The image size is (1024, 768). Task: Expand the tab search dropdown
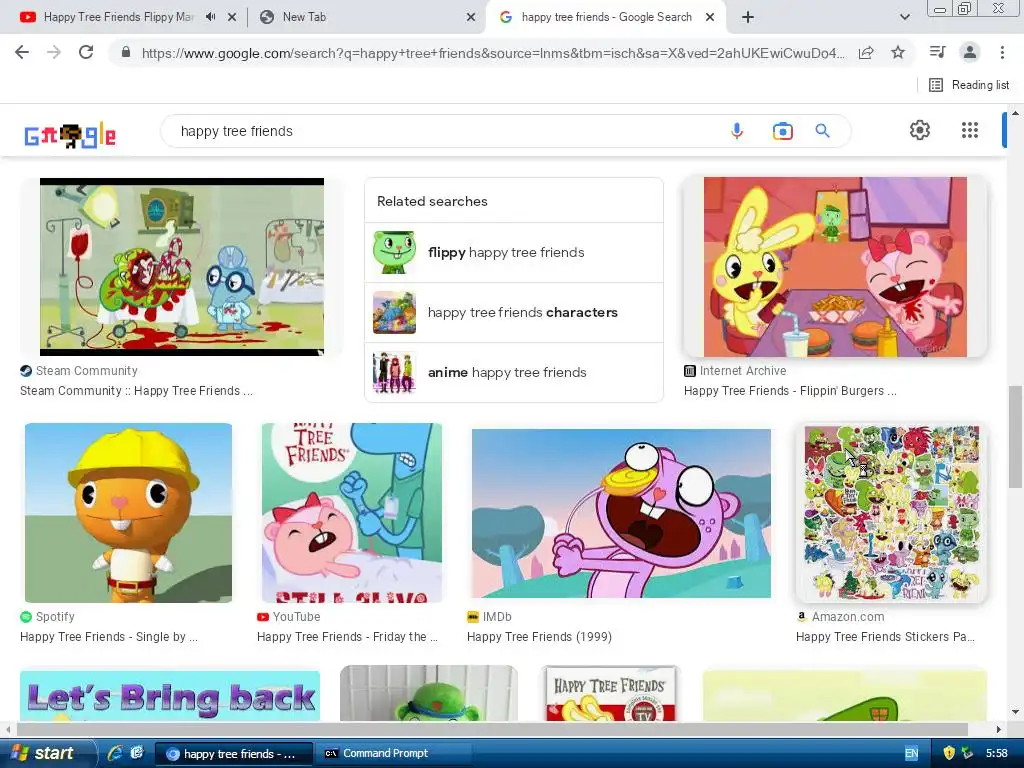coord(904,17)
